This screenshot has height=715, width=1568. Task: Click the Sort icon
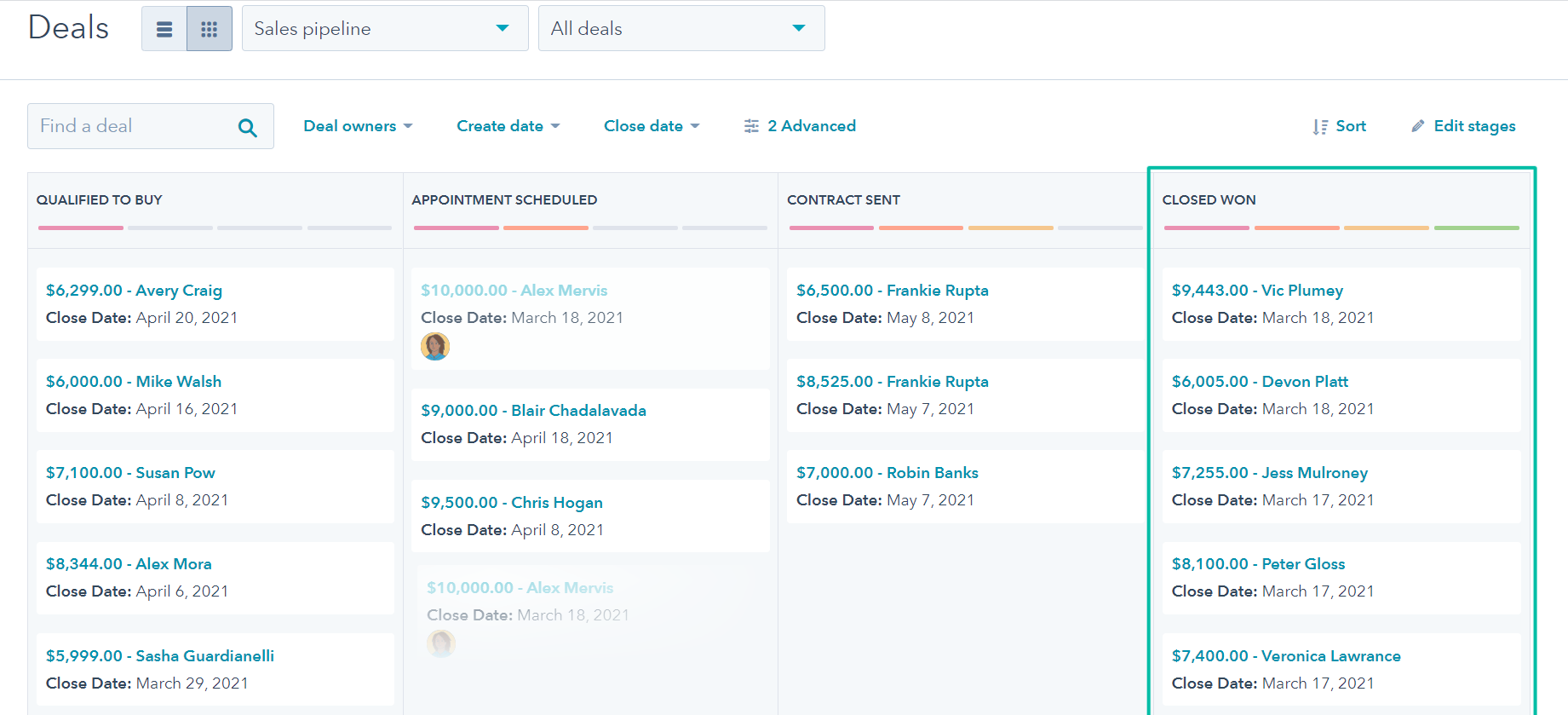(x=1320, y=127)
